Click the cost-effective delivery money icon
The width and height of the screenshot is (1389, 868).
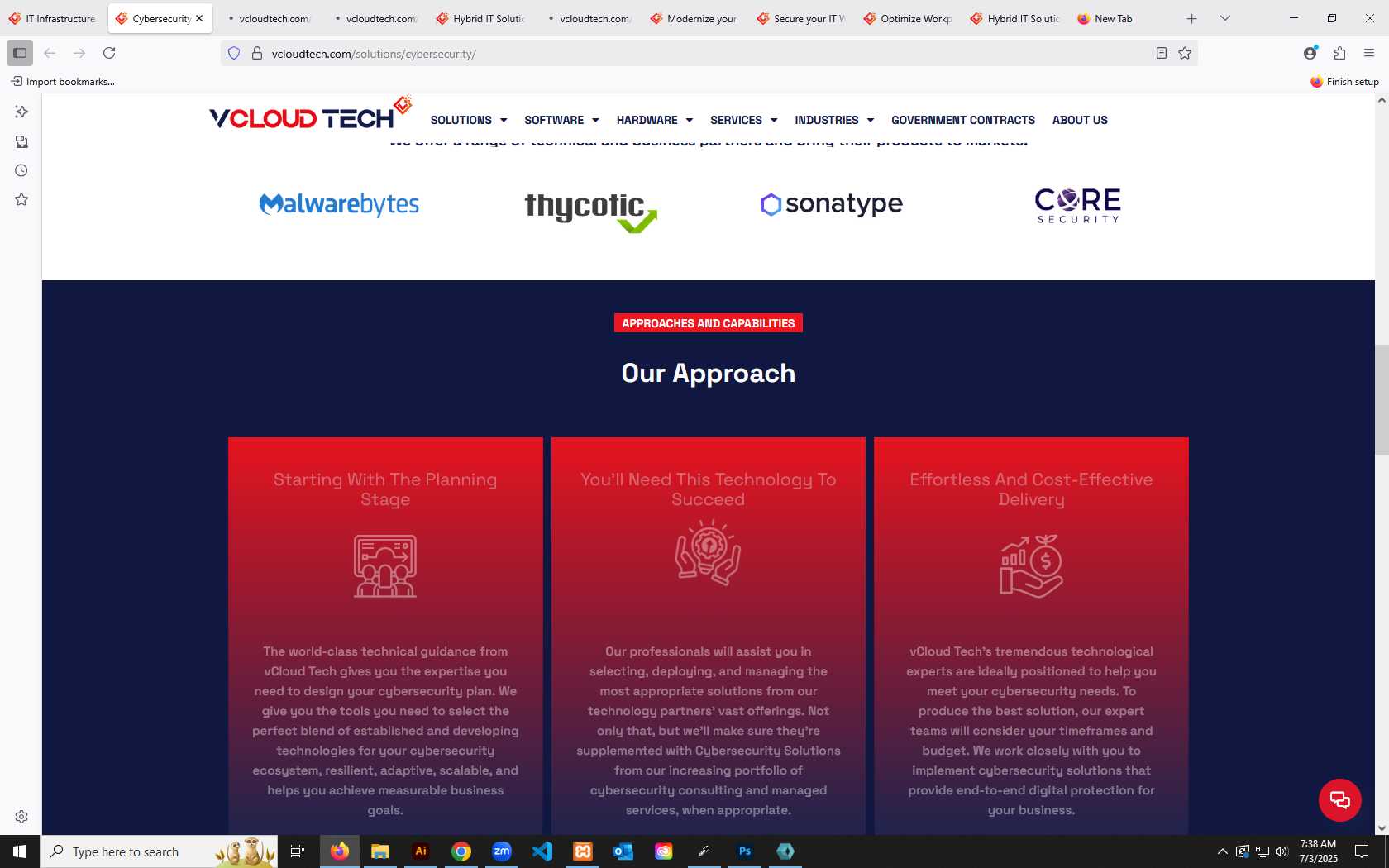pos(1031,566)
